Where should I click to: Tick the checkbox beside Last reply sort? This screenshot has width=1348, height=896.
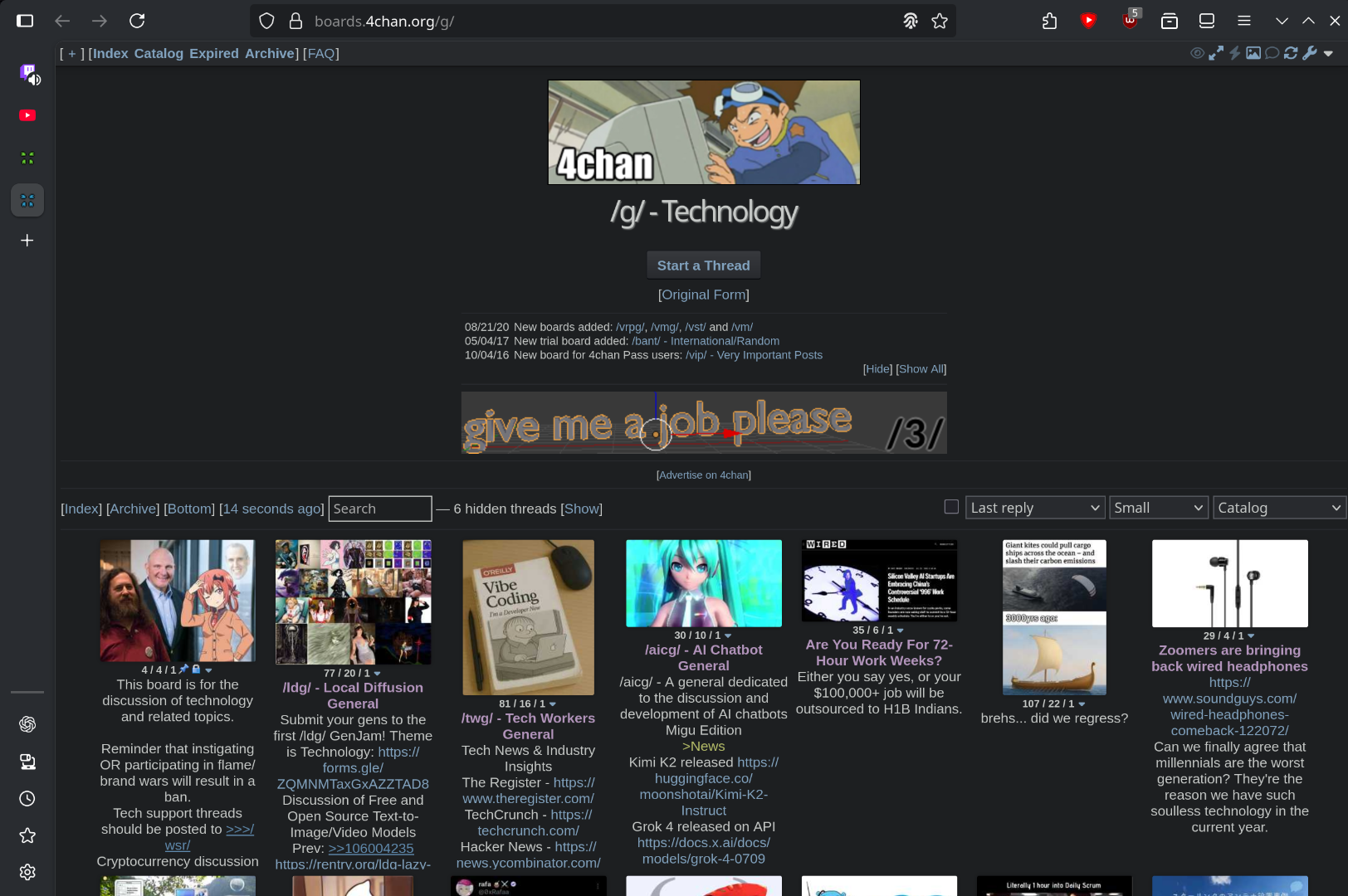pos(951,507)
